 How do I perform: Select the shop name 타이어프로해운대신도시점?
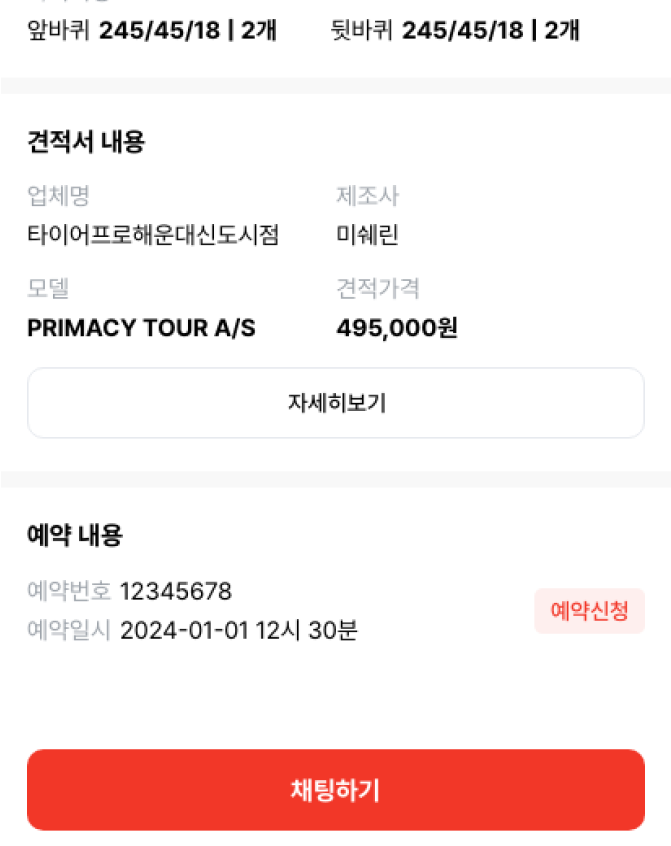point(153,236)
